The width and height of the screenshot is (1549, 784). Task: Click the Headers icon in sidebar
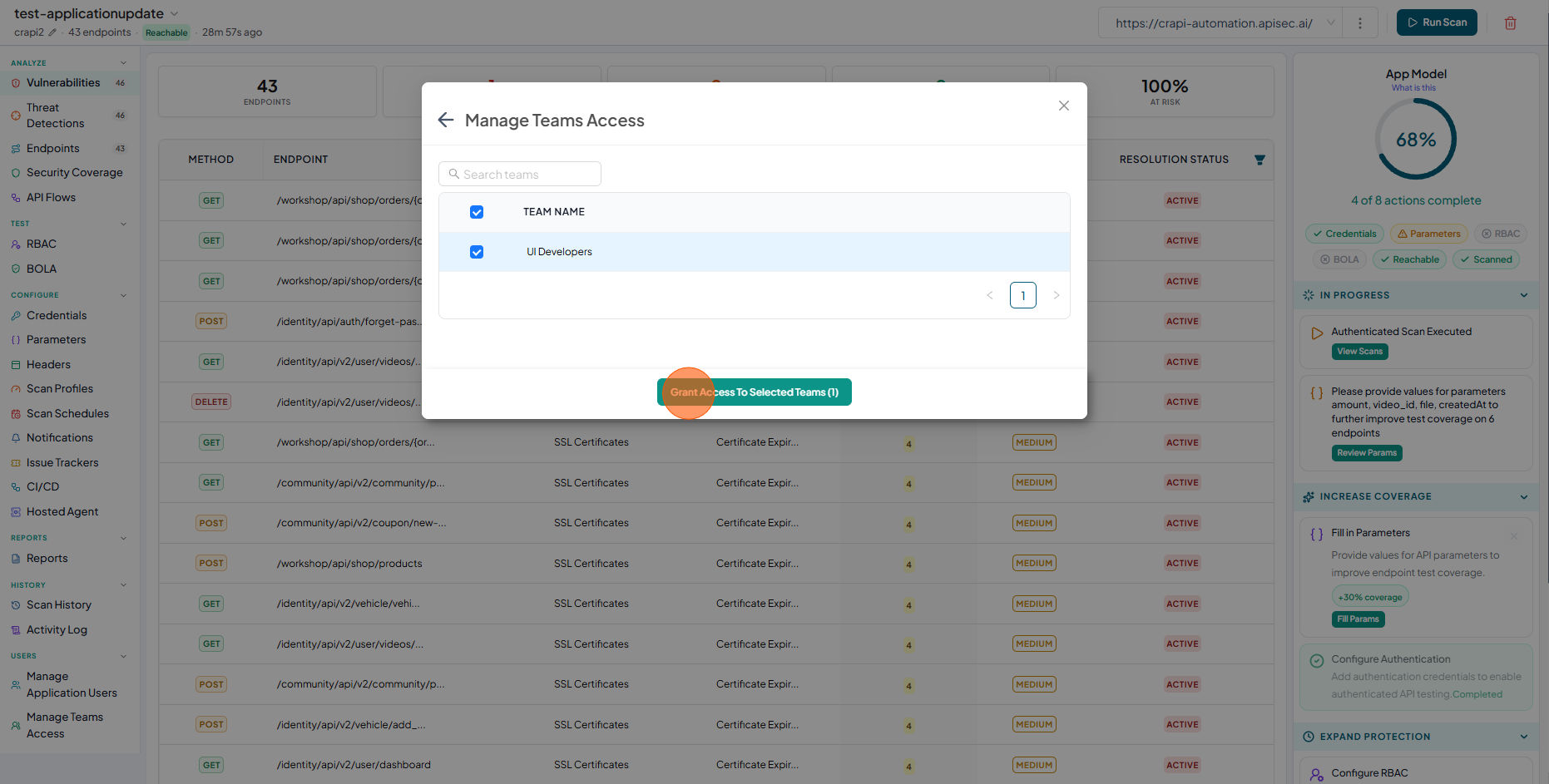tap(16, 364)
